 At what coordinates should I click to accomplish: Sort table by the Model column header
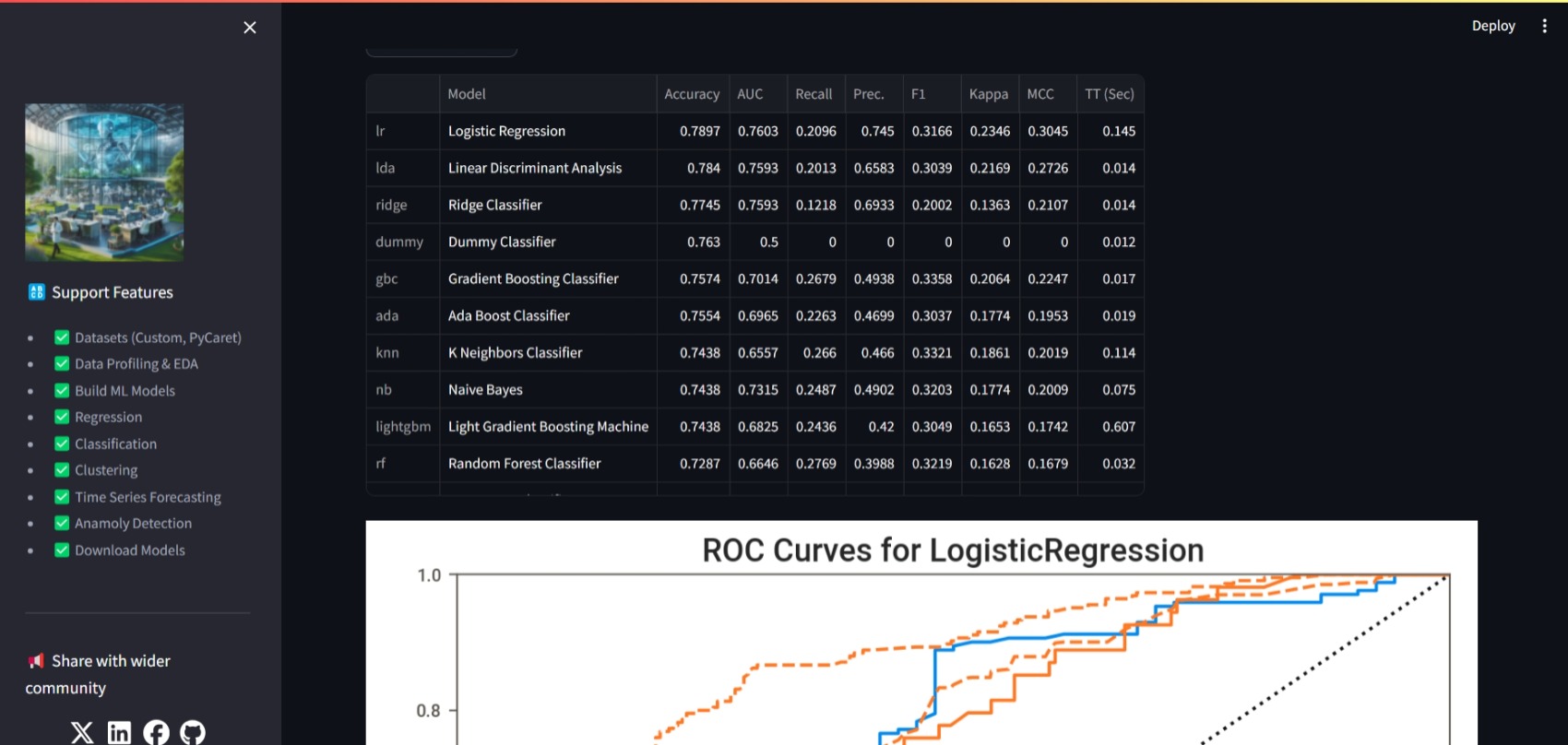[467, 94]
